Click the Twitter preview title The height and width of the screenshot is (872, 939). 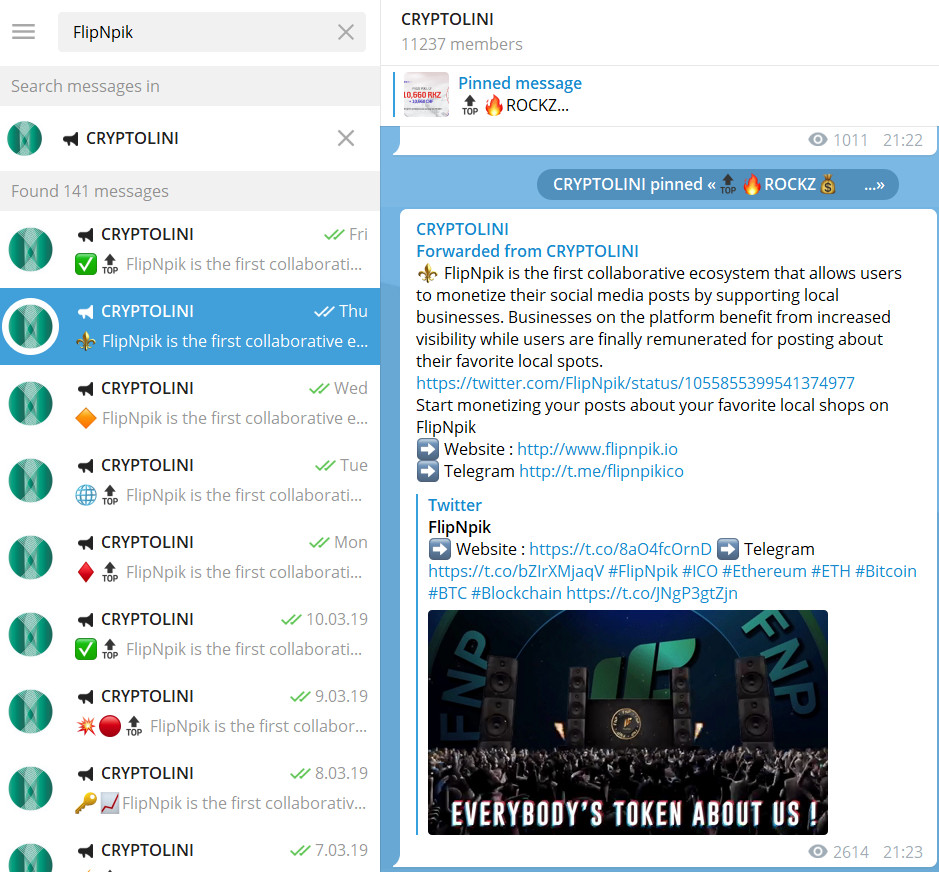455,505
